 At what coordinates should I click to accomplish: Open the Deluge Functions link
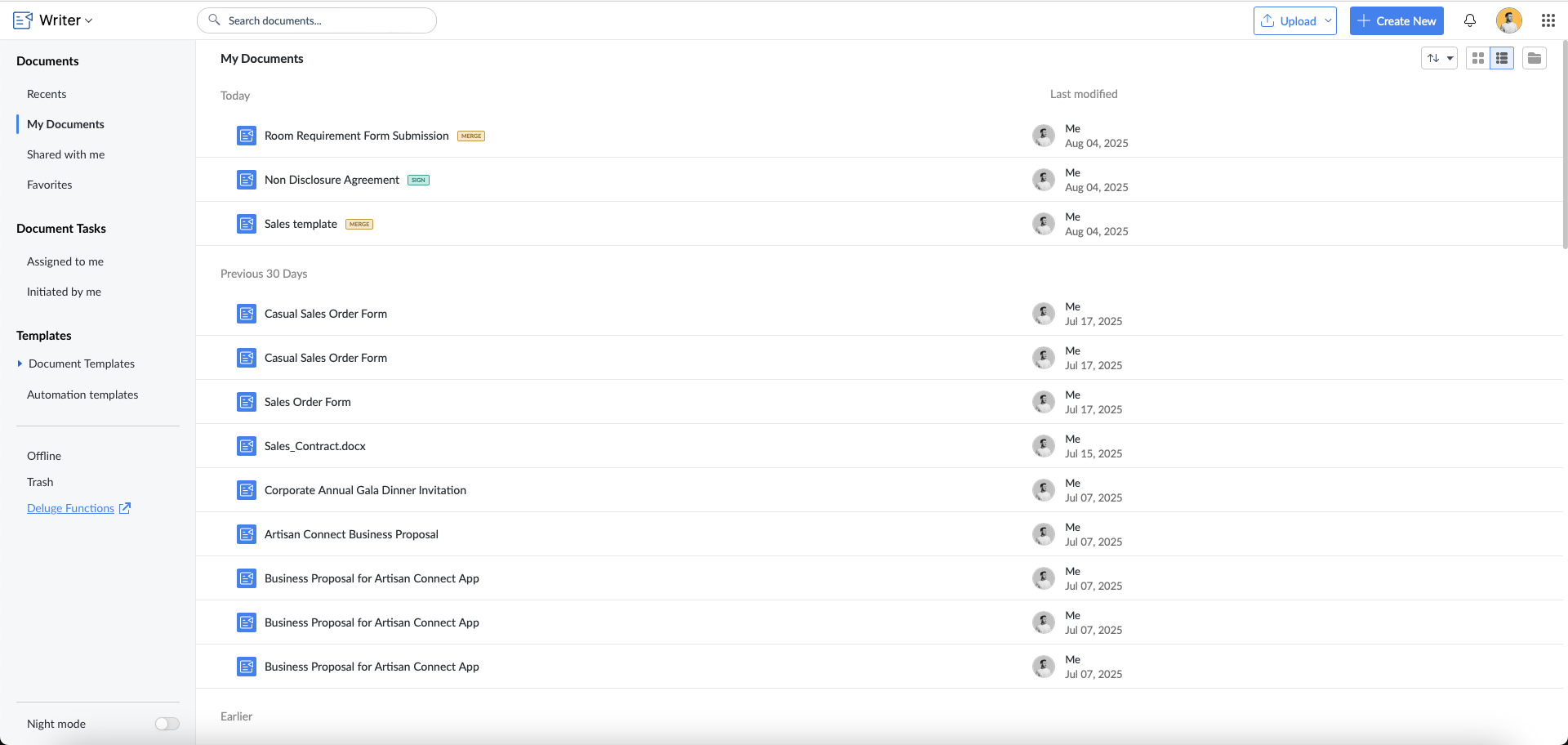pos(71,508)
